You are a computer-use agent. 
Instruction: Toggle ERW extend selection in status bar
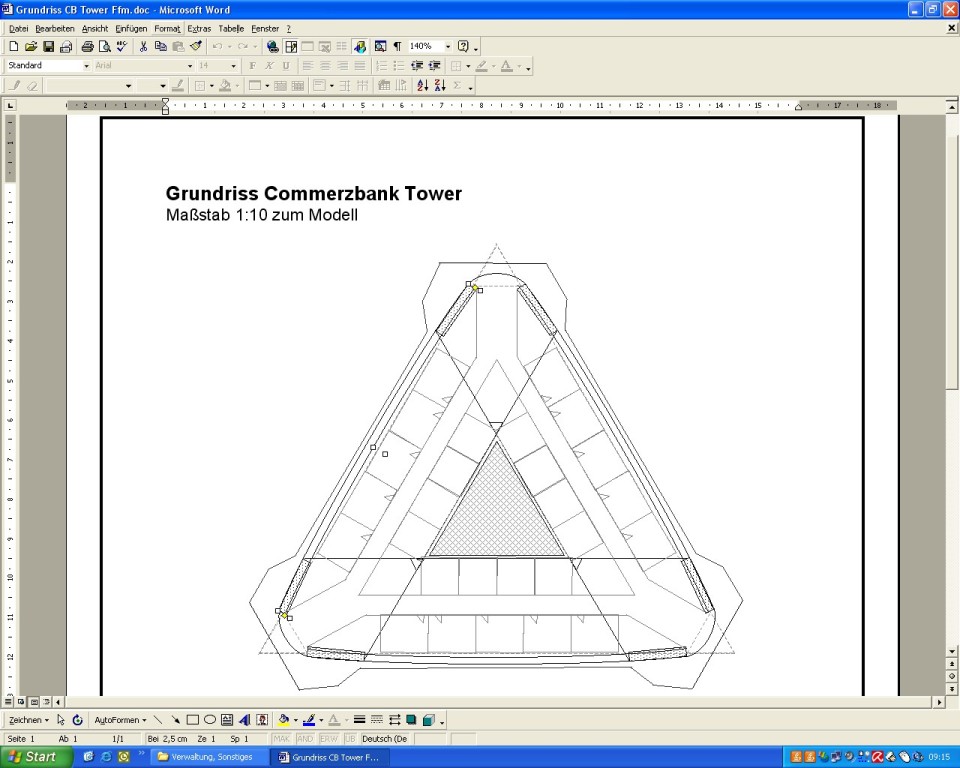coord(329,739)
